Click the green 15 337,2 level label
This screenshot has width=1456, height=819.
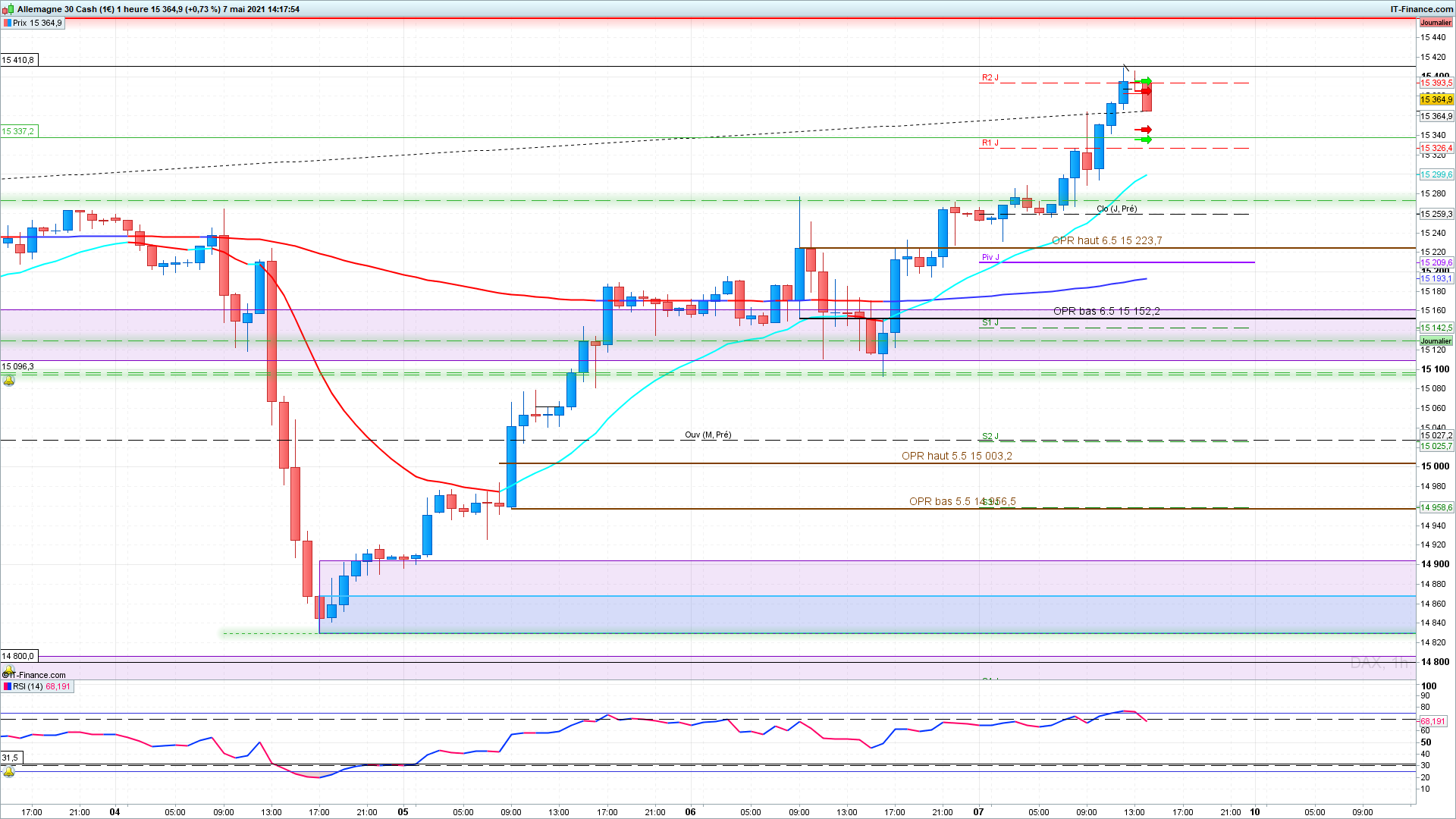pos(18,131)
